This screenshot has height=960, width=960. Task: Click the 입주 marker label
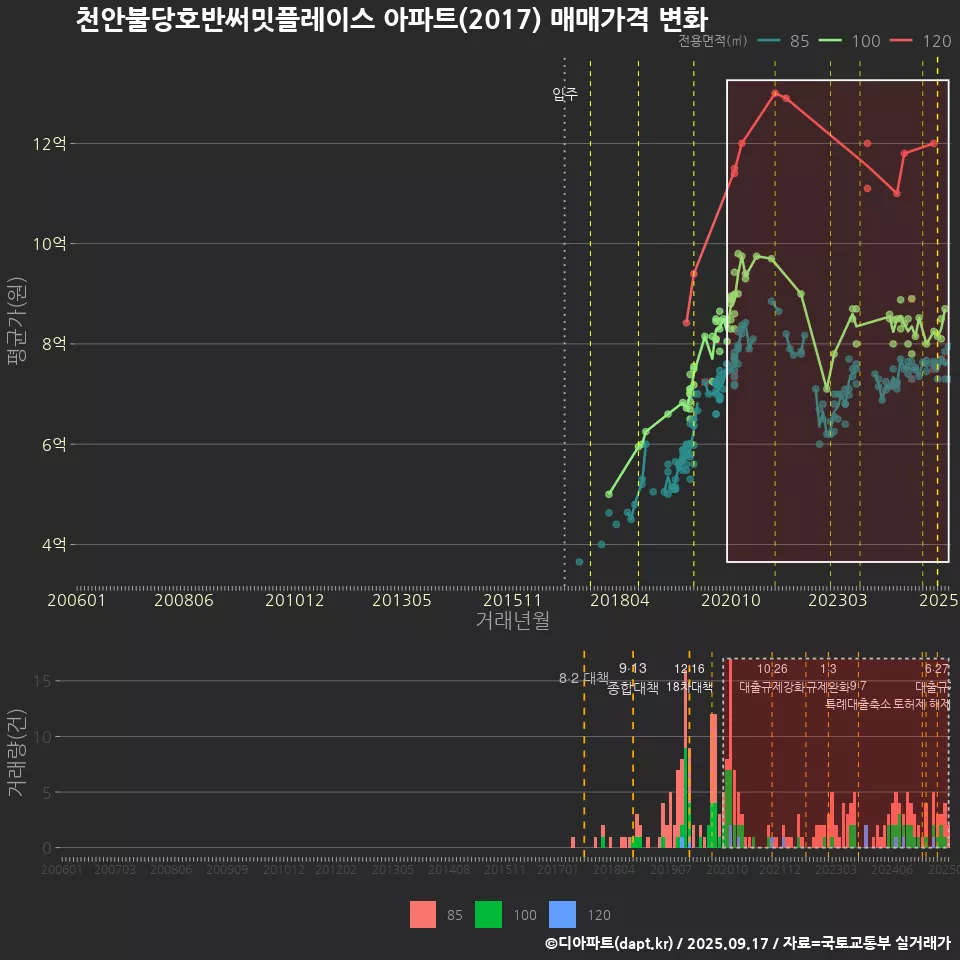pyautogui.click(x=564, y=94)
